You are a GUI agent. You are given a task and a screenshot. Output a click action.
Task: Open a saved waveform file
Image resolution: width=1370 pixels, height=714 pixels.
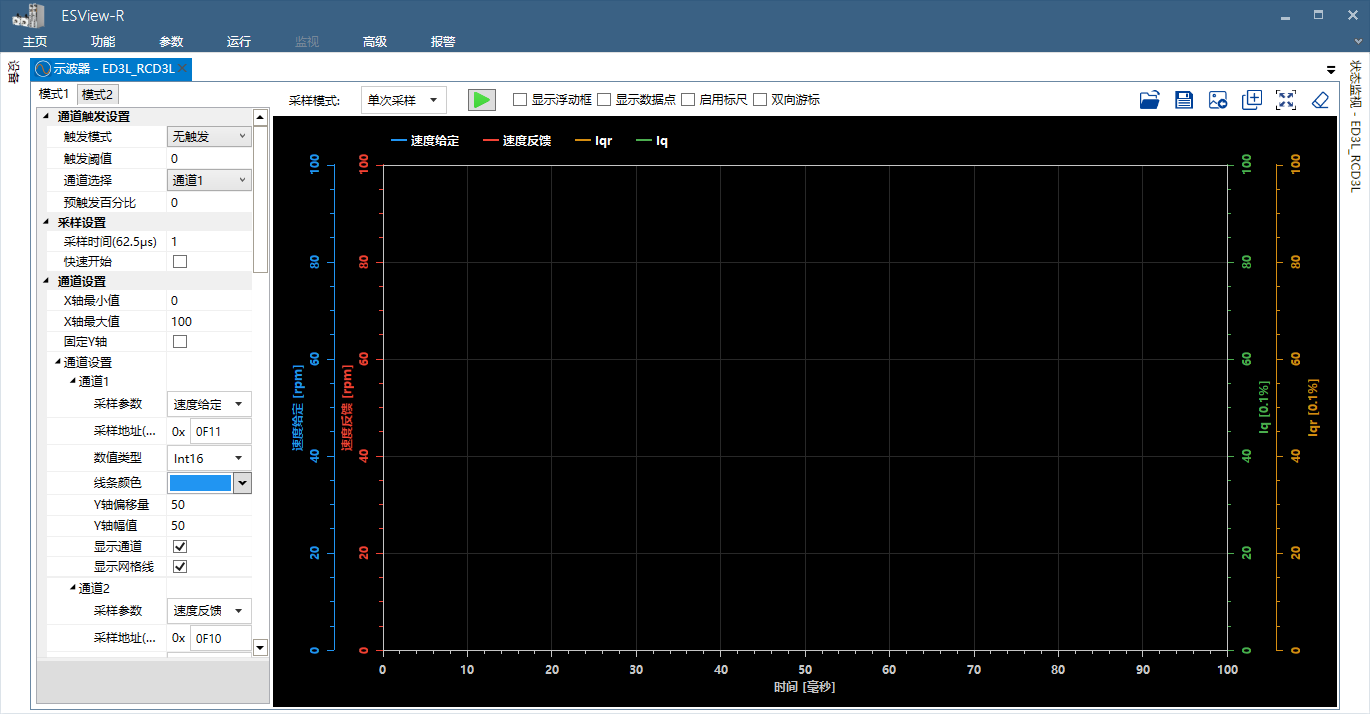point(1150,99)
